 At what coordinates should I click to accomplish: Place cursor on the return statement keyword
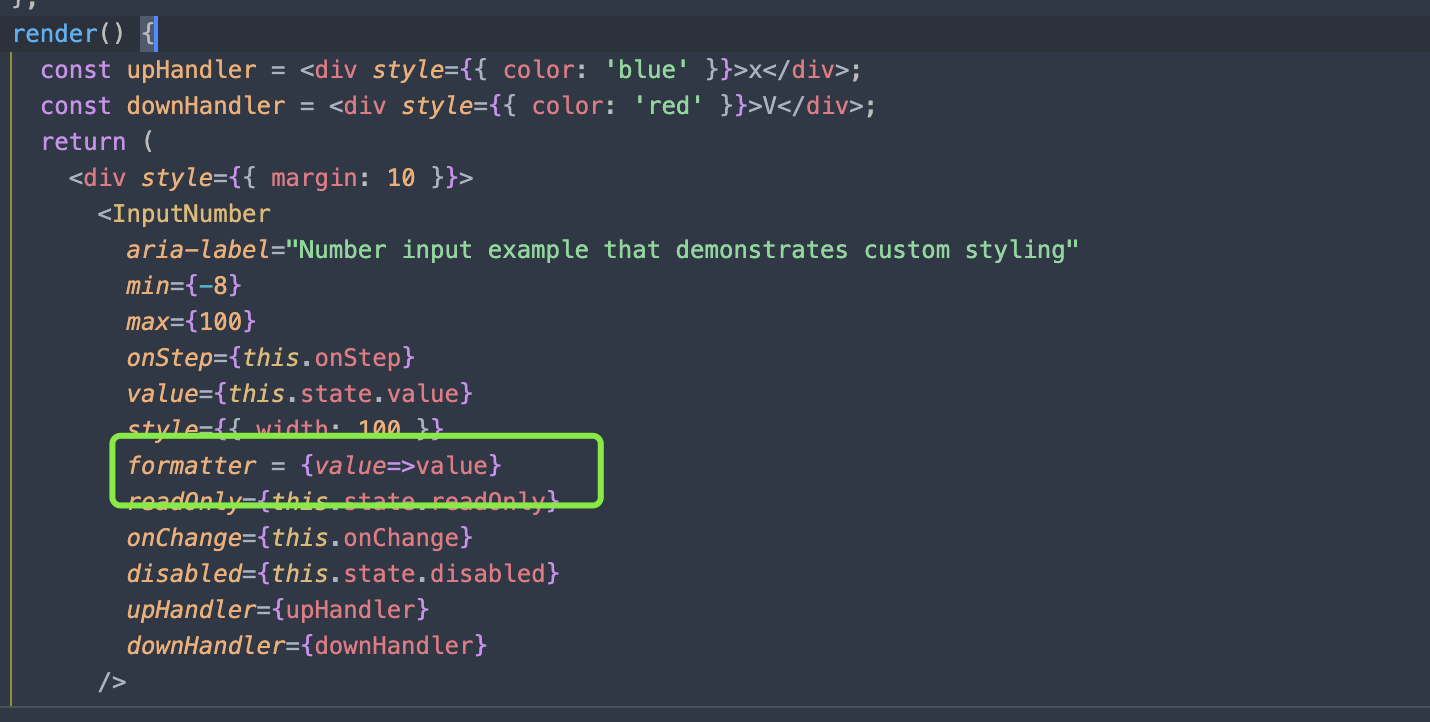point(84,141)
